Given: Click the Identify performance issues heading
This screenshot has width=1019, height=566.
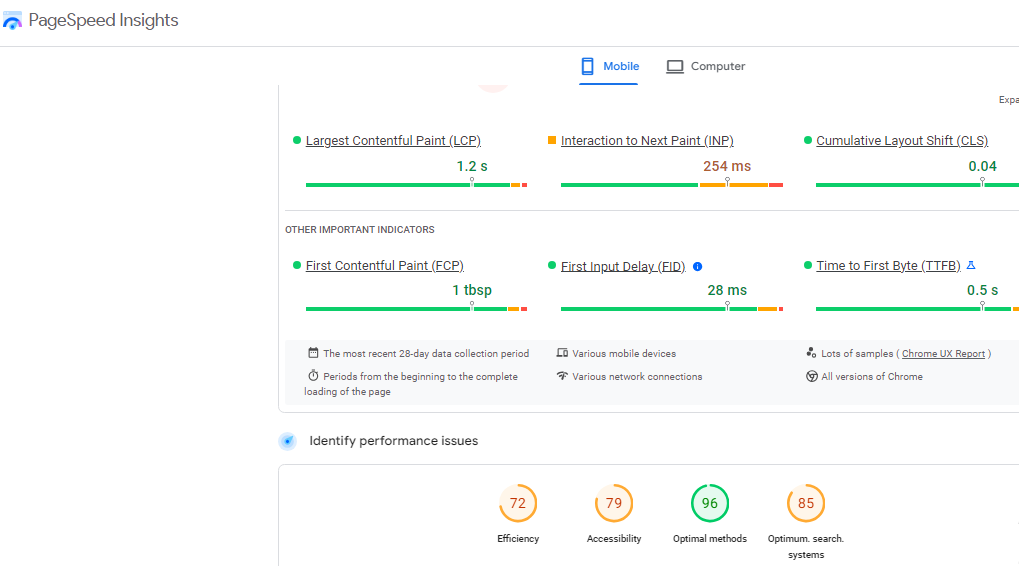Looking at the screenshot, I should (x=393, y=441).
